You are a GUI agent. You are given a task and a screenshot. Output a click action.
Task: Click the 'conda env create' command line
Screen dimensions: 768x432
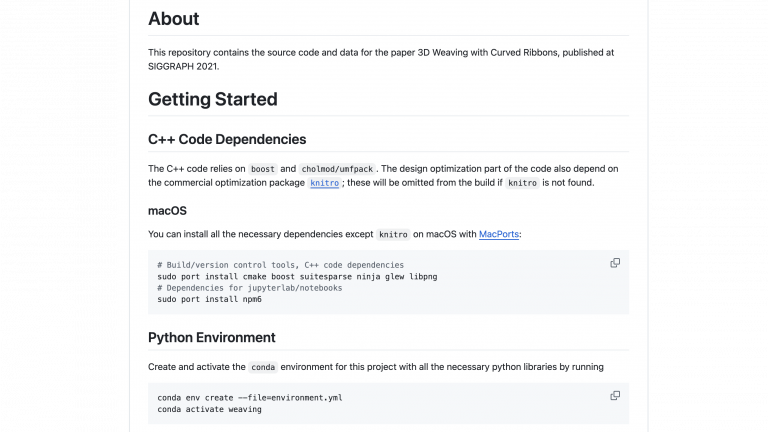click(x=249, y=397)
